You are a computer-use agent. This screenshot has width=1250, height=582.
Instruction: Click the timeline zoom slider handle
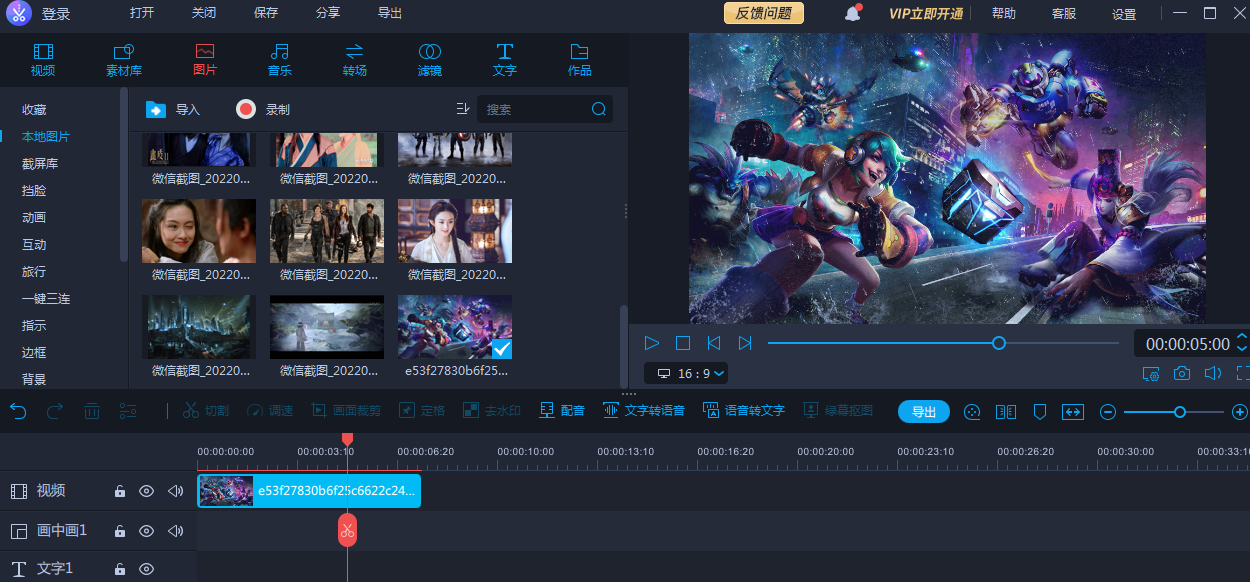pos(1180,411)
